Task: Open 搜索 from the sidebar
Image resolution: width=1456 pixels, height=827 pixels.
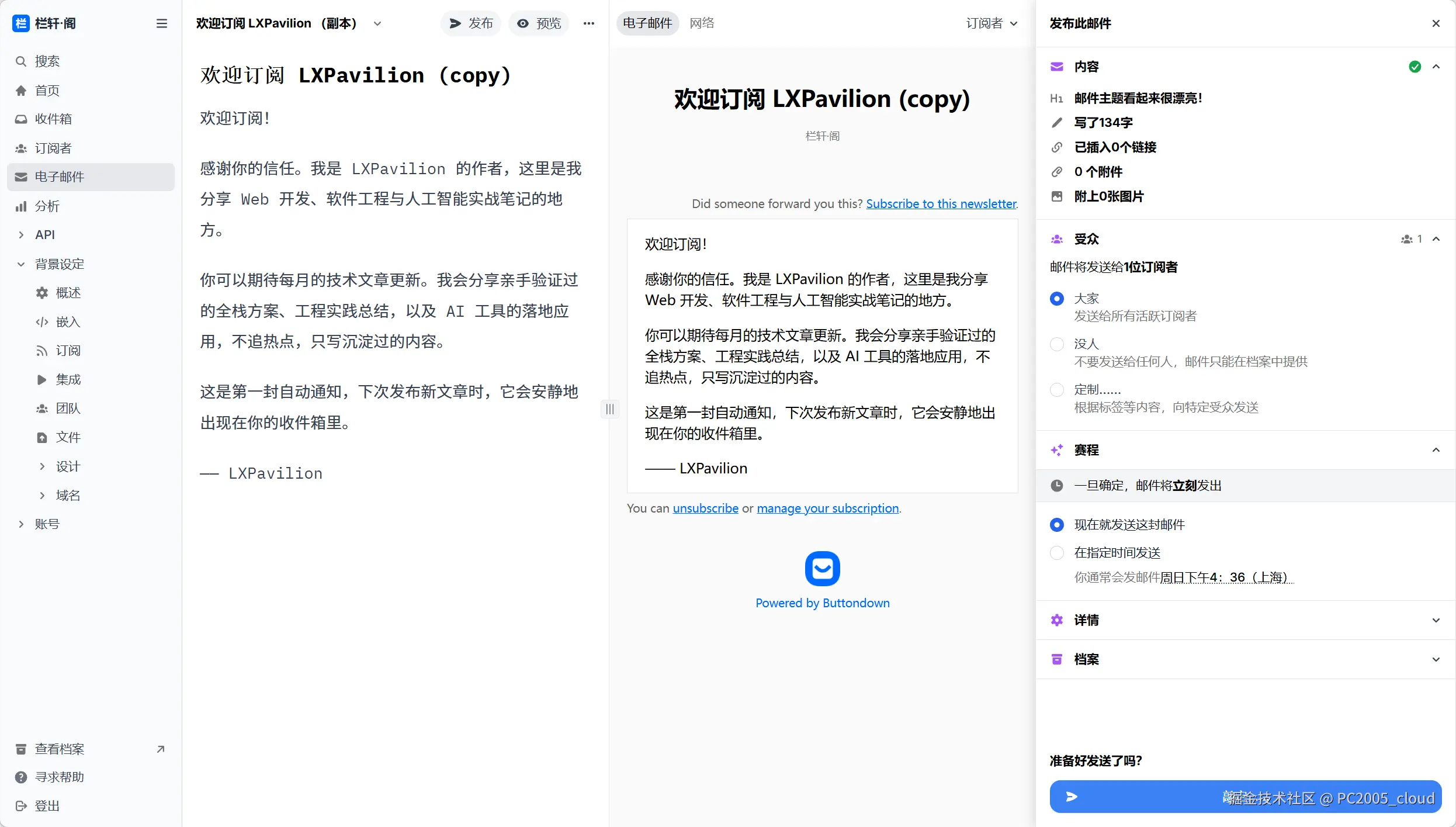Action: pyautogui.click(x=91, y=61)
